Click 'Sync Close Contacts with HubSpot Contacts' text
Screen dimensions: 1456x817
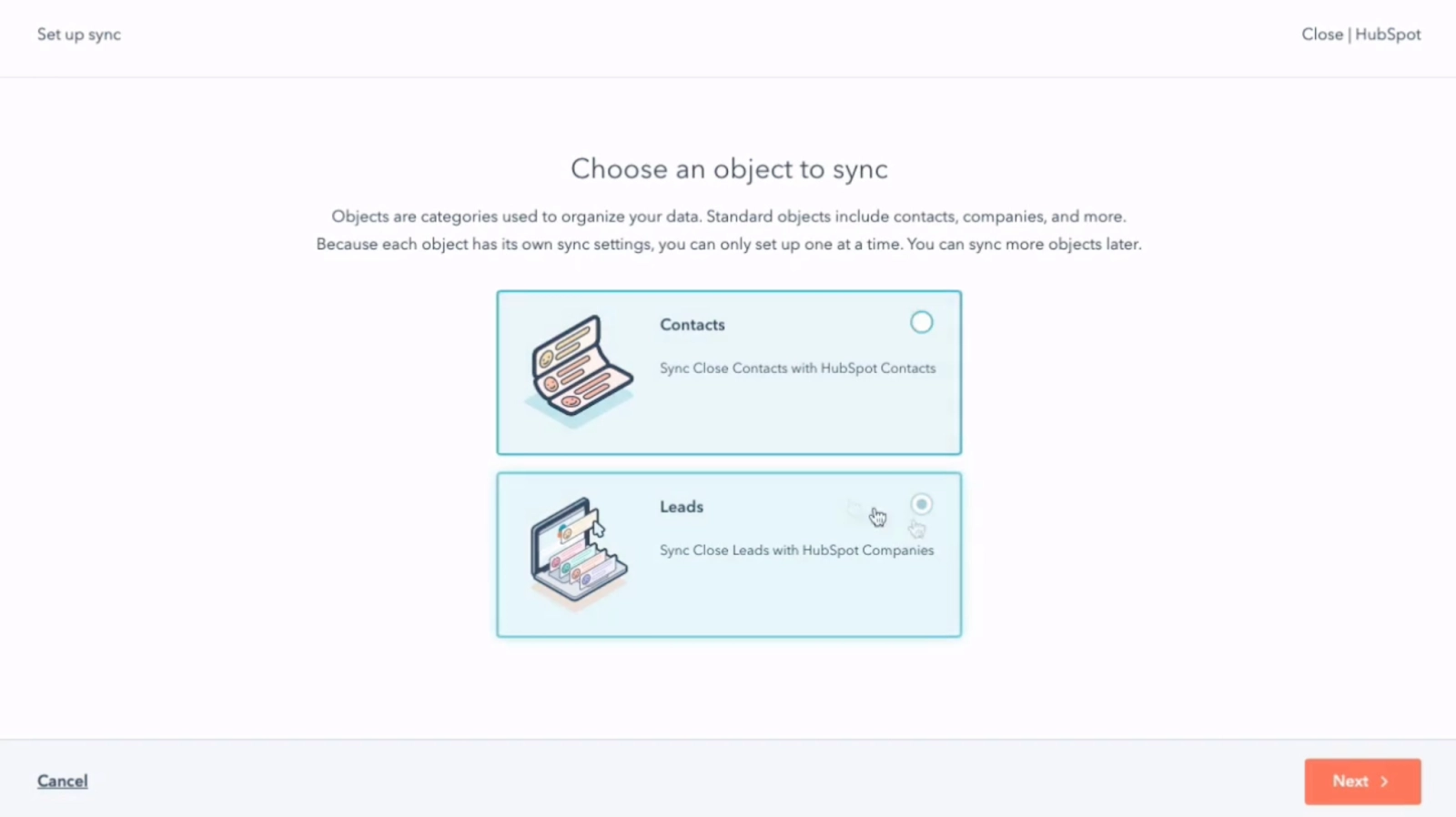[x=797, y=368]
